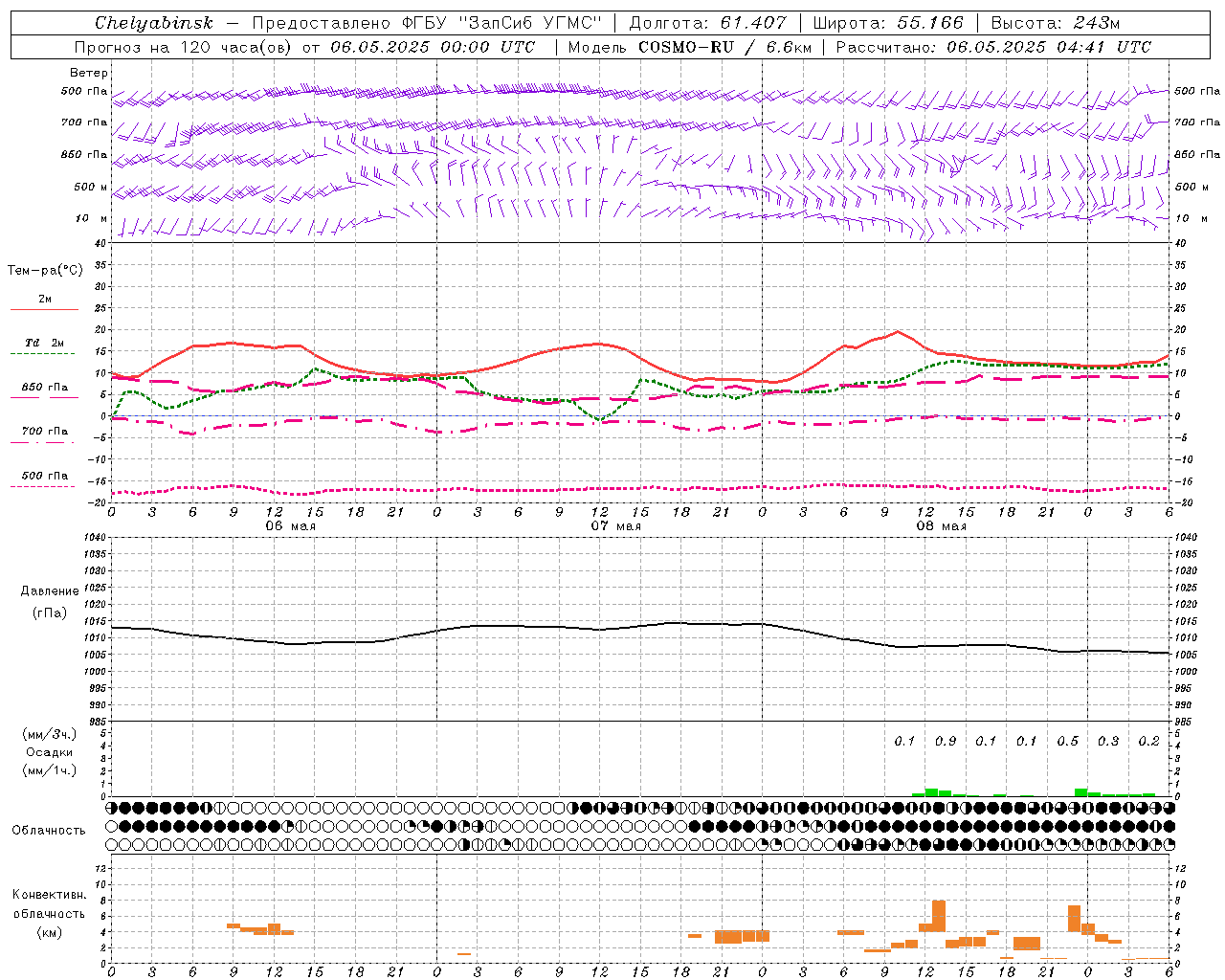Click the red line sample under '2м'
This screenshot has height=980, width=1225.
[44, 310]
